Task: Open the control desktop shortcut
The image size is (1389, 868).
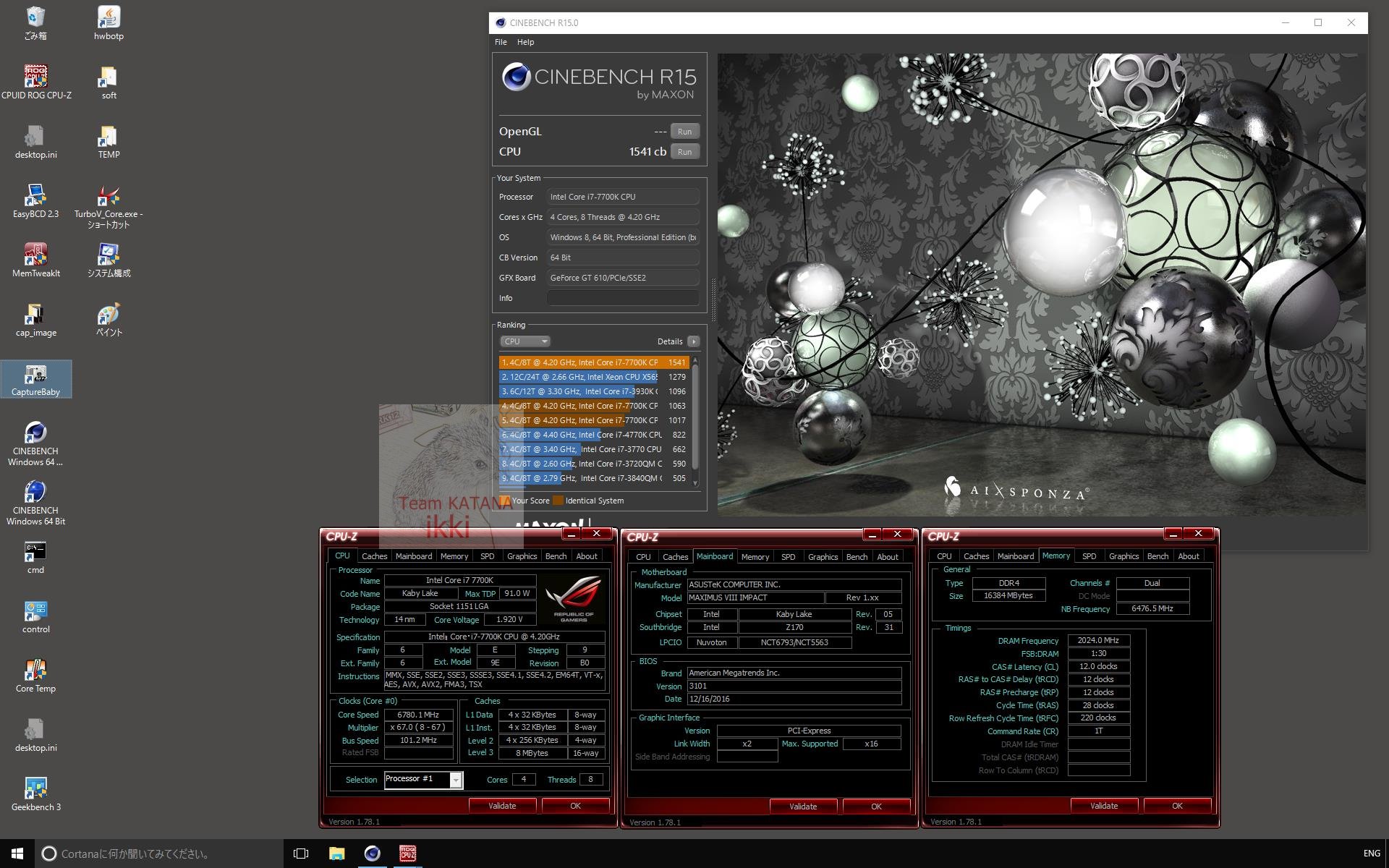Action: pos(35,616)
